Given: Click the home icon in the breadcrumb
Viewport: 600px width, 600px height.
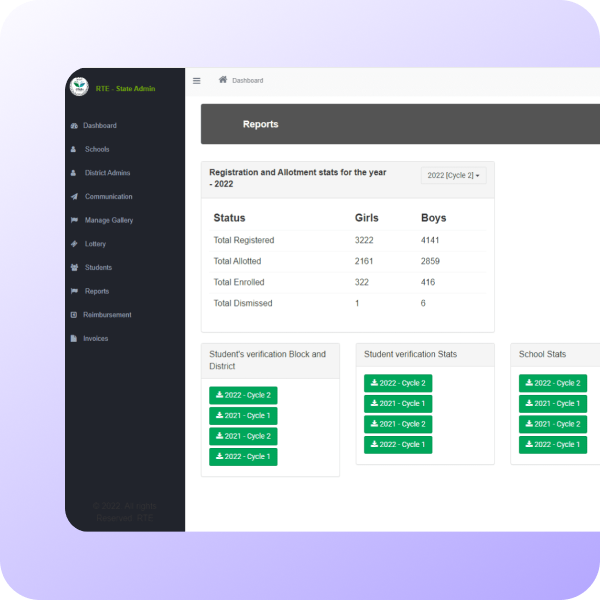Looking at the screenshot, I should [223, 80].
